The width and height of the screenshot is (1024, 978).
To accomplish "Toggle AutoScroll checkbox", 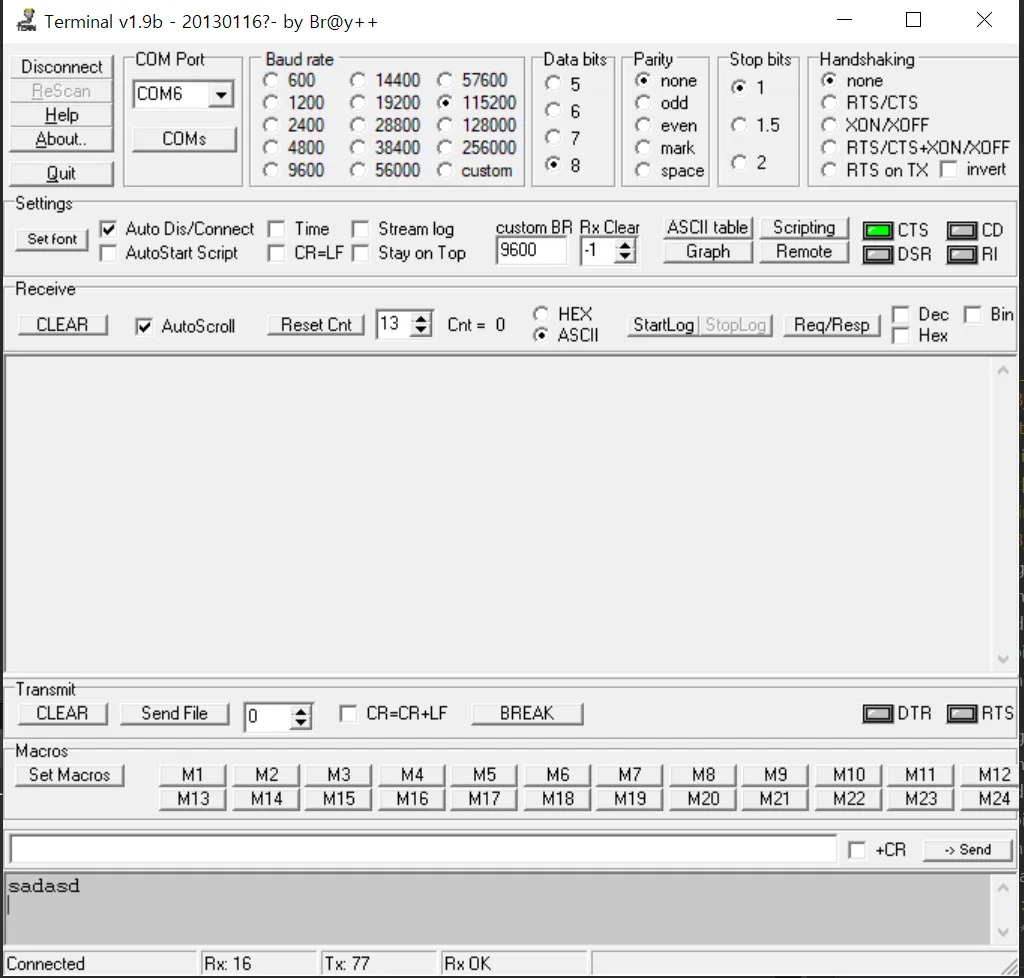I will click(144, 326).
